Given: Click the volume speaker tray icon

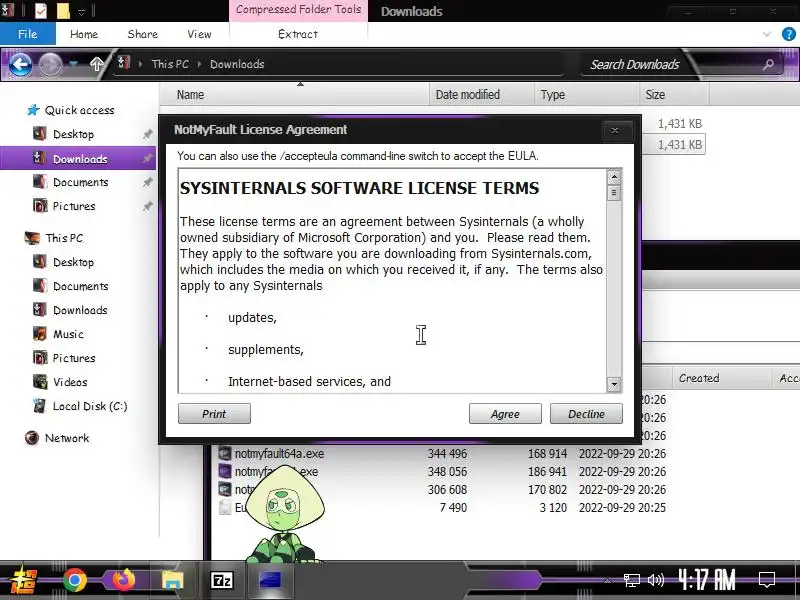Looking at the screenshot, I should (656, 580).
